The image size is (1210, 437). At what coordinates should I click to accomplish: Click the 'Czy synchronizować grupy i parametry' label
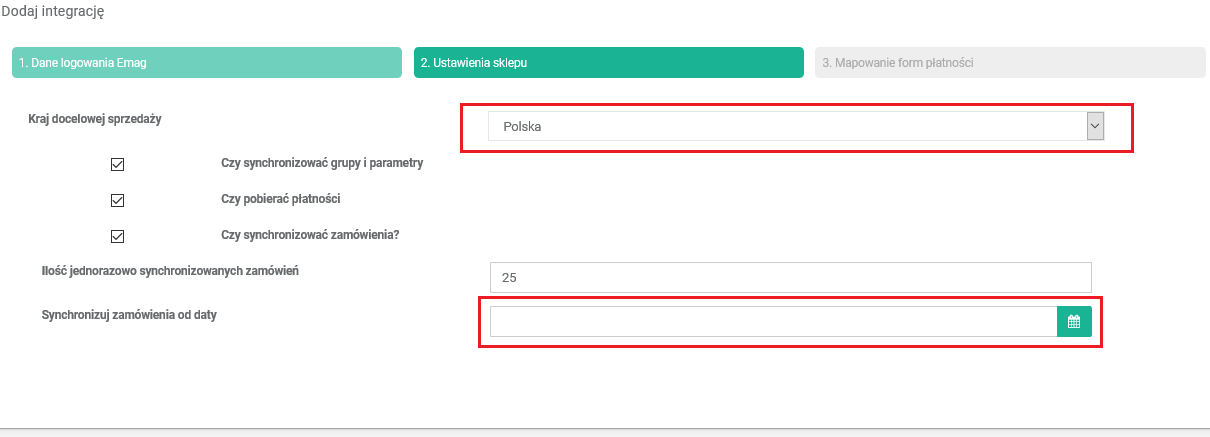coord(322,163)
